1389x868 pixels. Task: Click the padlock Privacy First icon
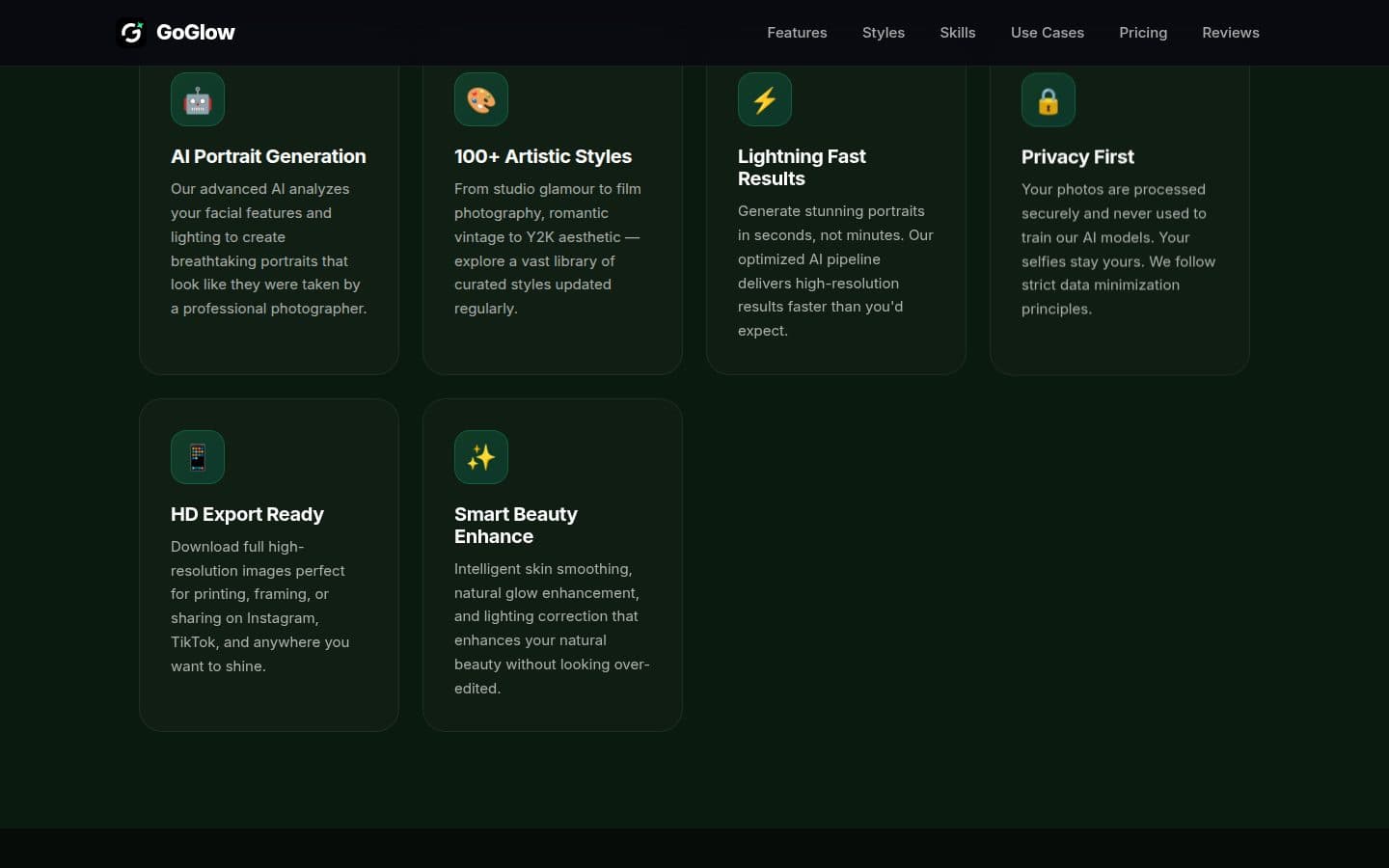pos(1049,99)
